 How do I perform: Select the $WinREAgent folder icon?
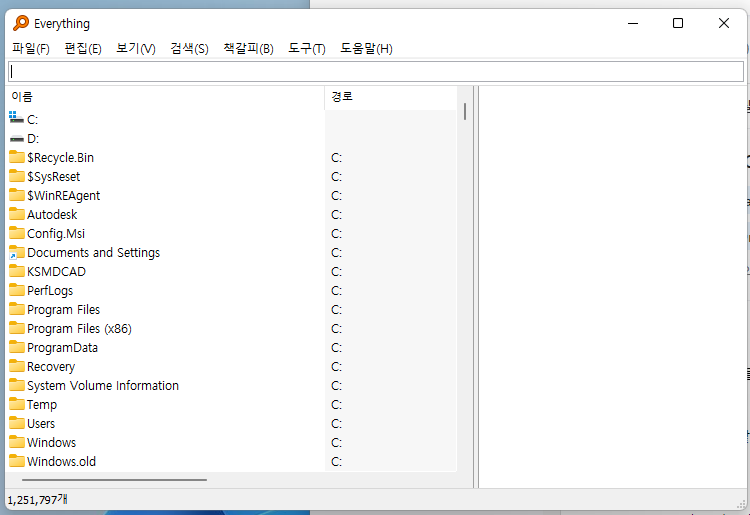point(17,195)
